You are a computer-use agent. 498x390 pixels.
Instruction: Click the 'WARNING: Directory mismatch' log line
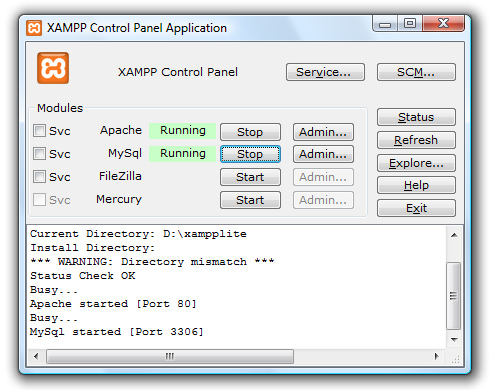point(152,262)
